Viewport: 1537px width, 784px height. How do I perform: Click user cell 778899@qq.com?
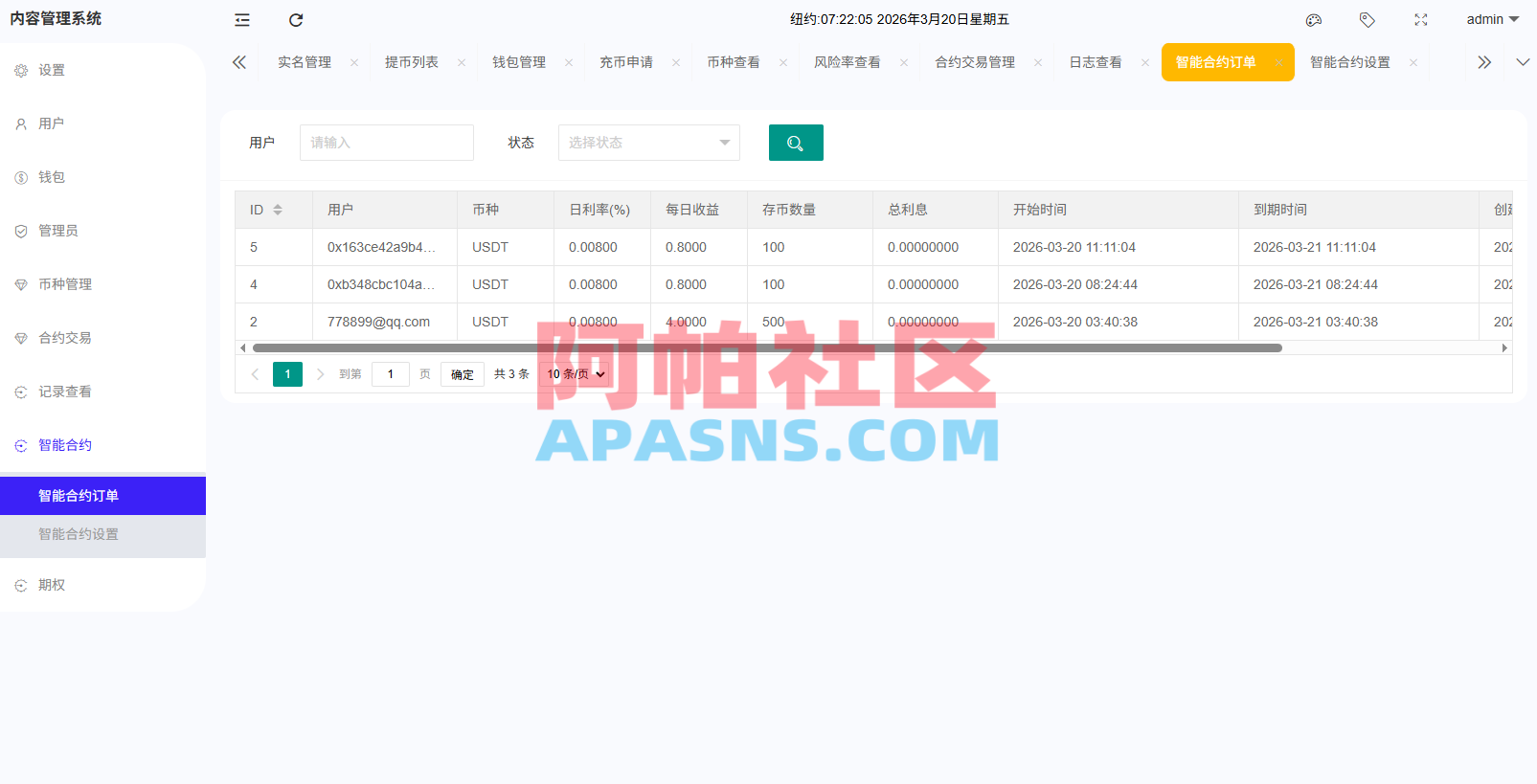pyautogui.click(x=378, y=322)
